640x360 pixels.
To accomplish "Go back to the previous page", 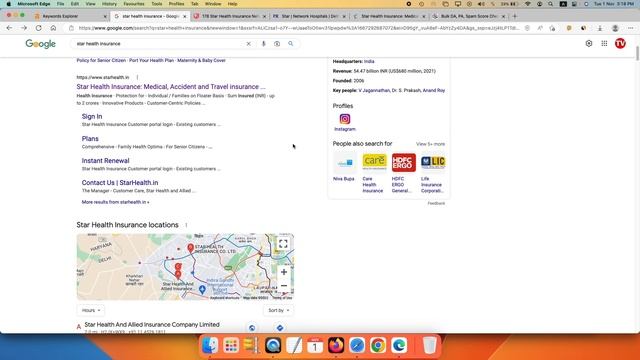I will [9, 28].
